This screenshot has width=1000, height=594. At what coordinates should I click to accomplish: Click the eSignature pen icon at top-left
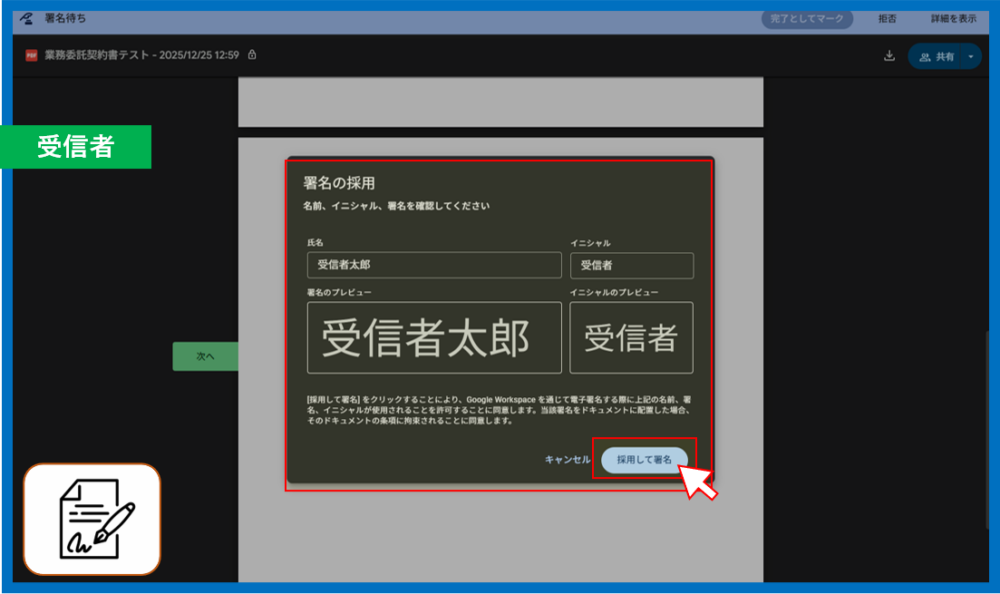coord(27,18)
